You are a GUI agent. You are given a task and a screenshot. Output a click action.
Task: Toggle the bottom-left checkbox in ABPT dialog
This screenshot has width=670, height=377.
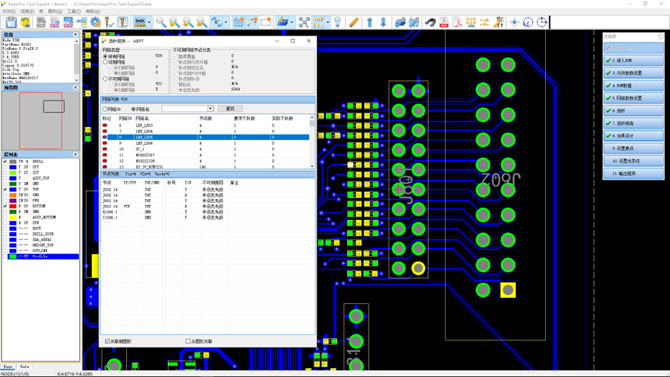coord(107,341)
